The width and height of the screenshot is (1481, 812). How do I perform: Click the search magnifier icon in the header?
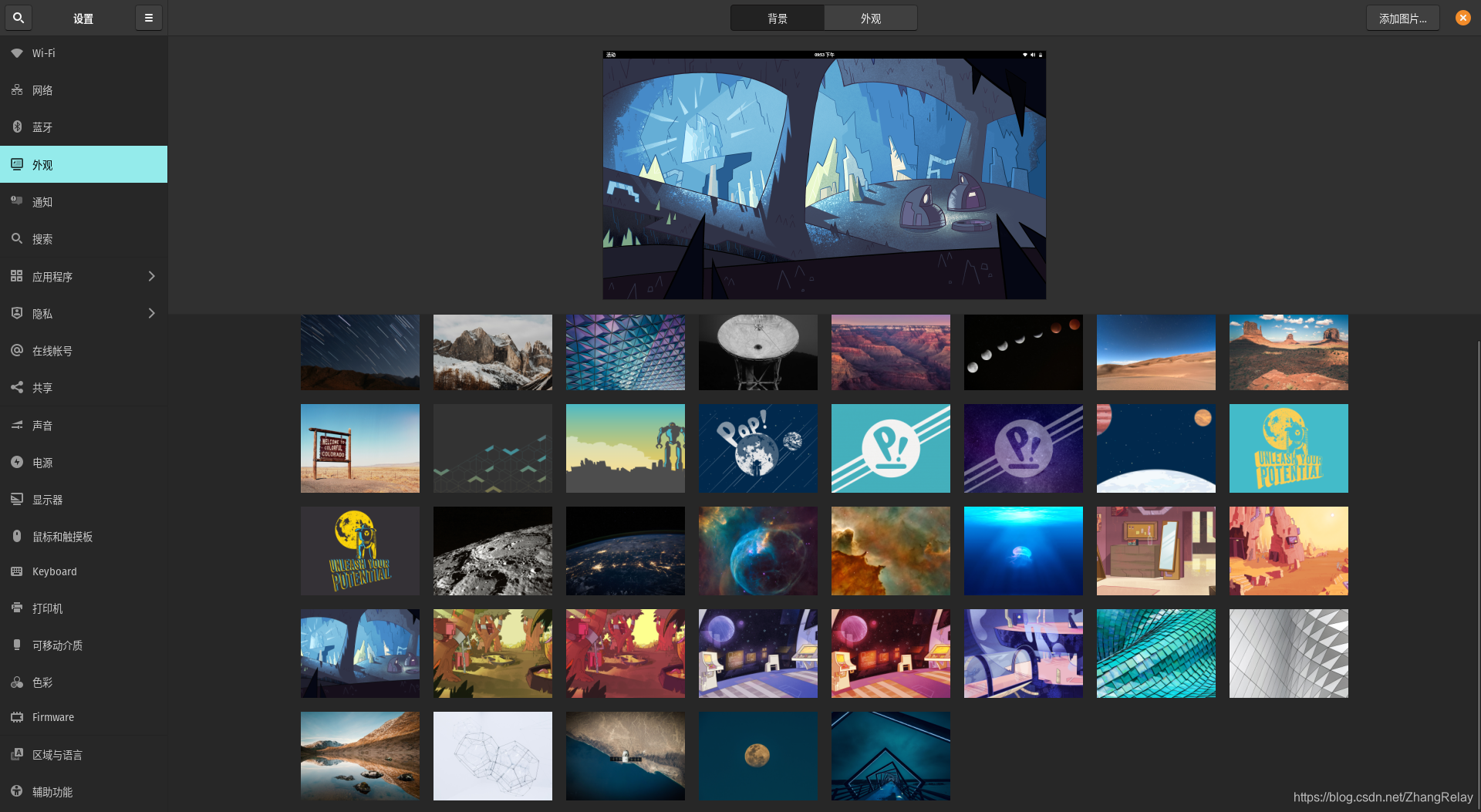[x=19, y=18]
